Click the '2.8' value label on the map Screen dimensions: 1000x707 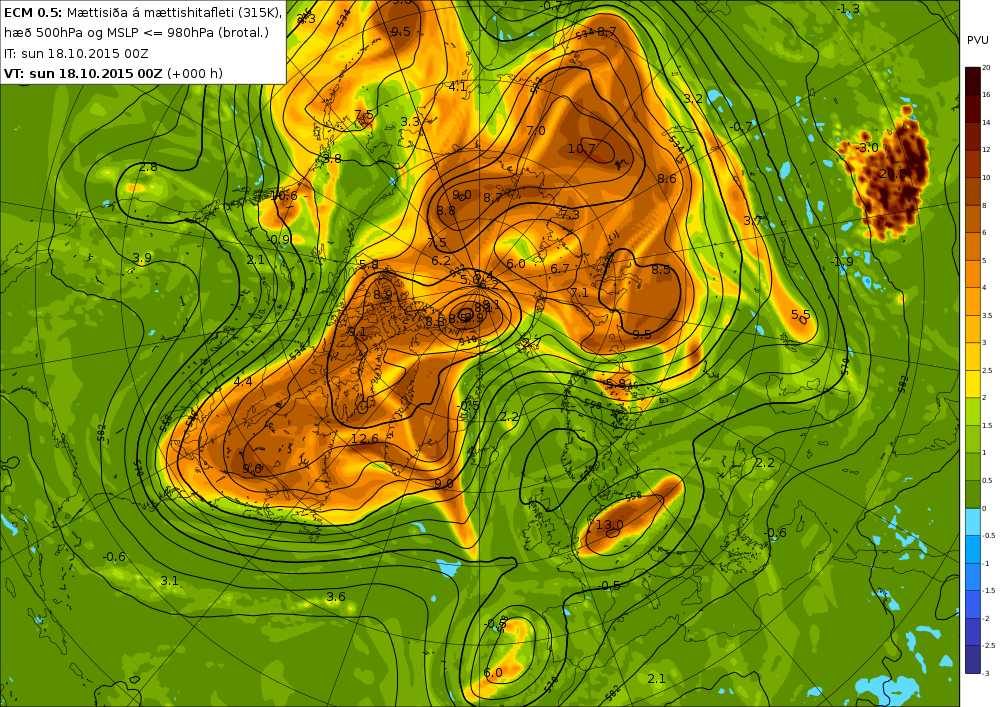click(x=148, y=168)
